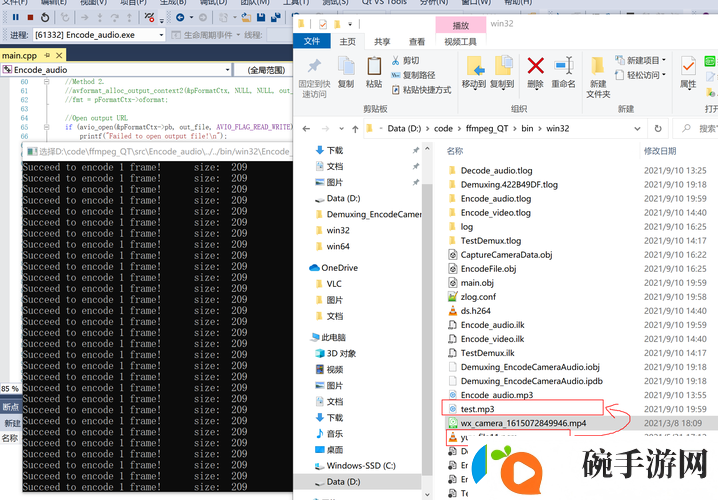
Task: Paste shortcut in Explorer ribbon
Action: (x=421, y=90)
